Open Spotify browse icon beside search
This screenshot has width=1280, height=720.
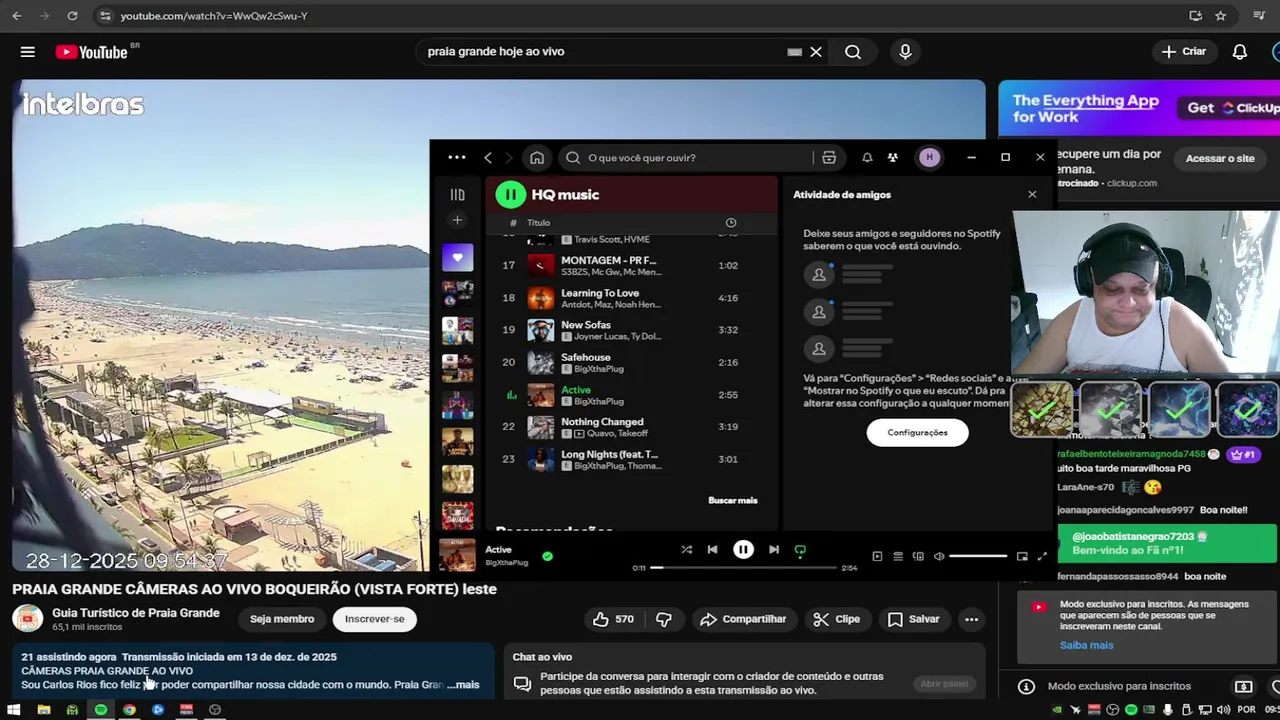point(829,157)
